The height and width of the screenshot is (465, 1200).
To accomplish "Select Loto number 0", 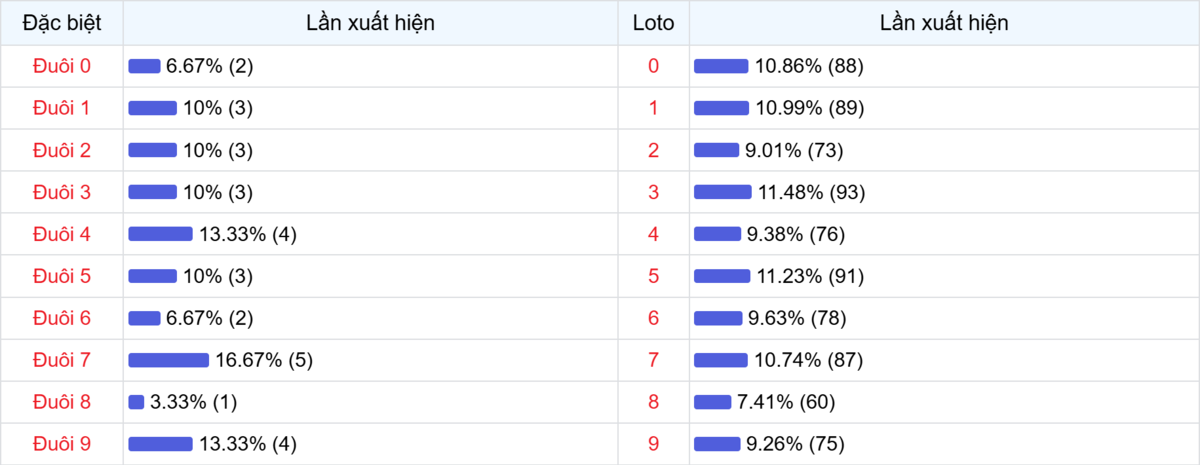I will [x=654, y=66].
